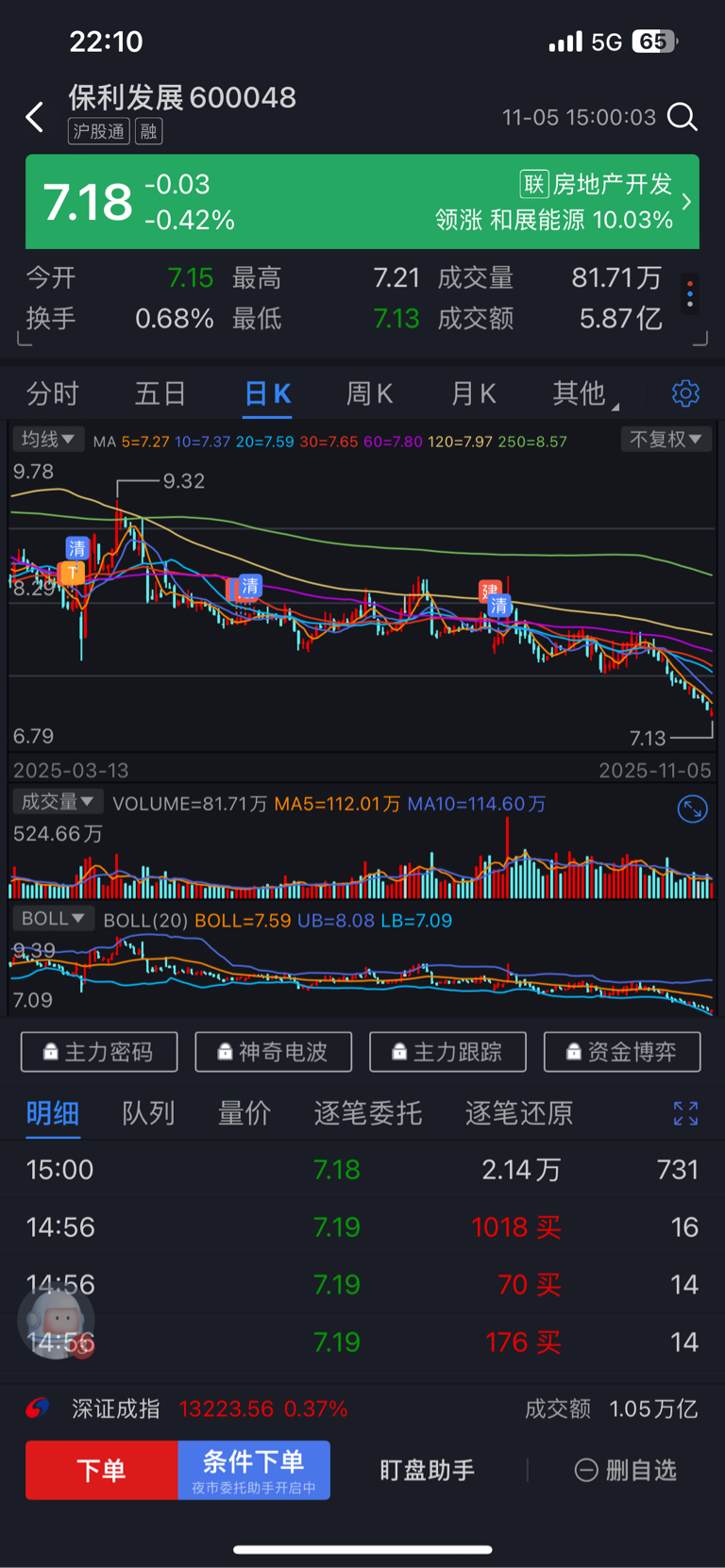Viewport: 725px width, 1568px height.
Task: Open the 盯盘助手 monitor assistant
Action: pyautogui.click(x=428, y=1470)
